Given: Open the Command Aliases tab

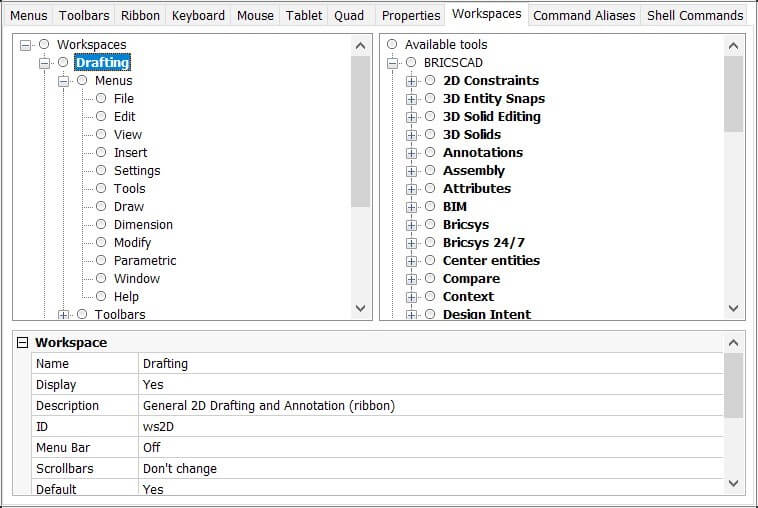Looking at the screenshot, I should coord(584,16).
